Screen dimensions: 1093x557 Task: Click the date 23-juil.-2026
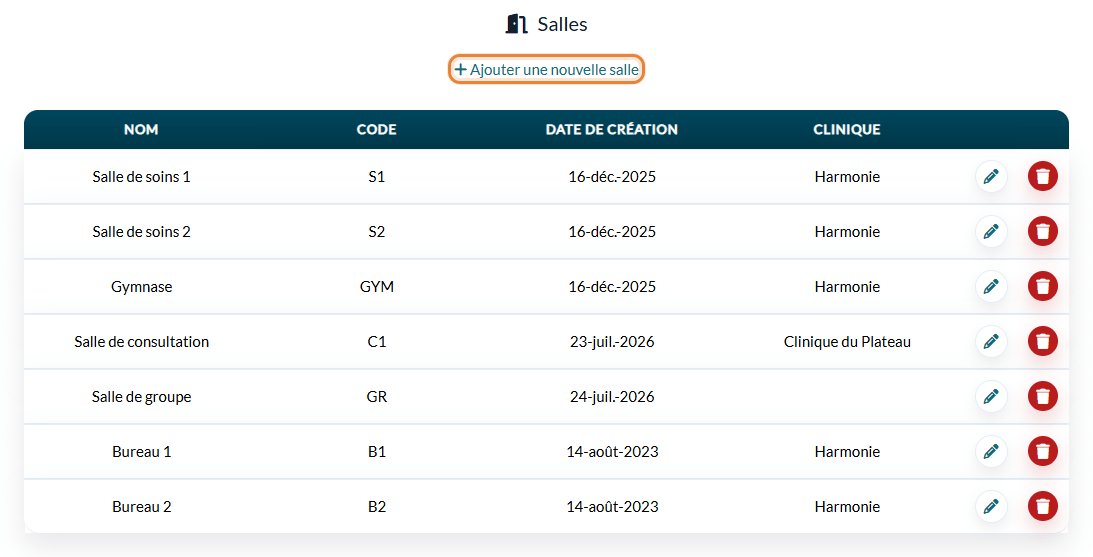click(x=612, y=342)
